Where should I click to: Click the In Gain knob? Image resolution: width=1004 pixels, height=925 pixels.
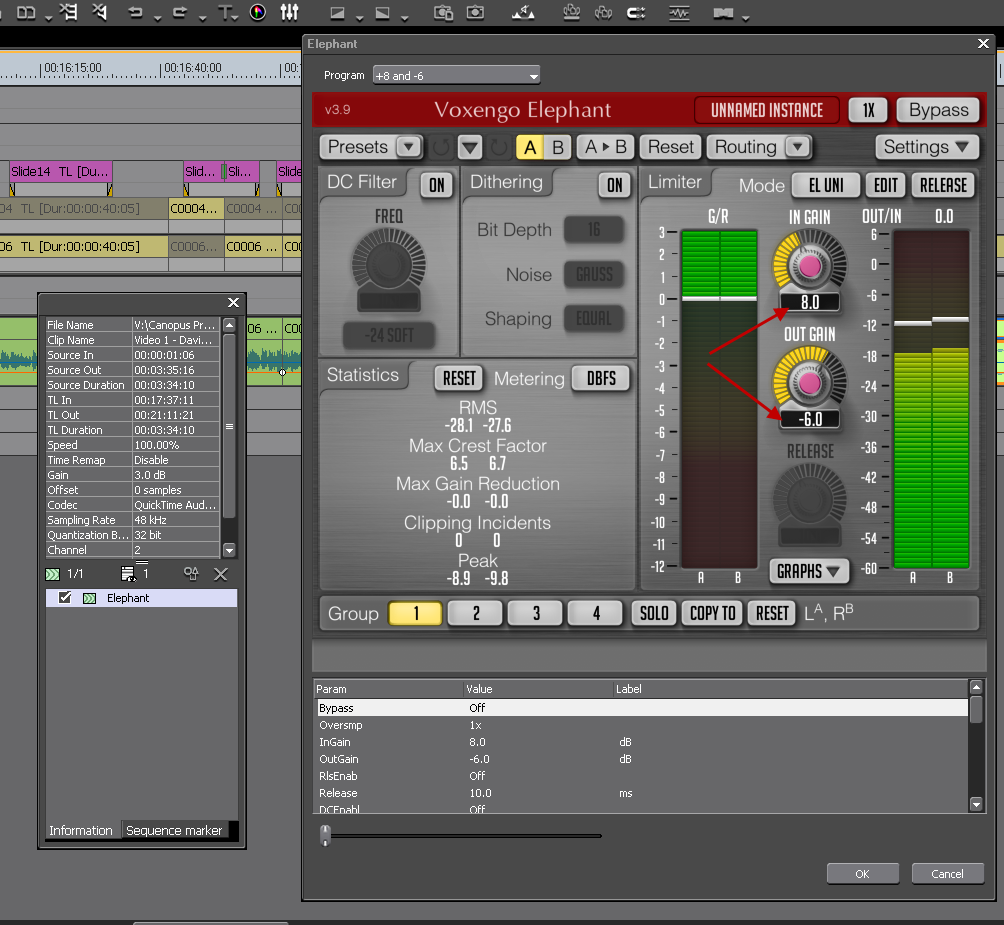coord(809,264)
